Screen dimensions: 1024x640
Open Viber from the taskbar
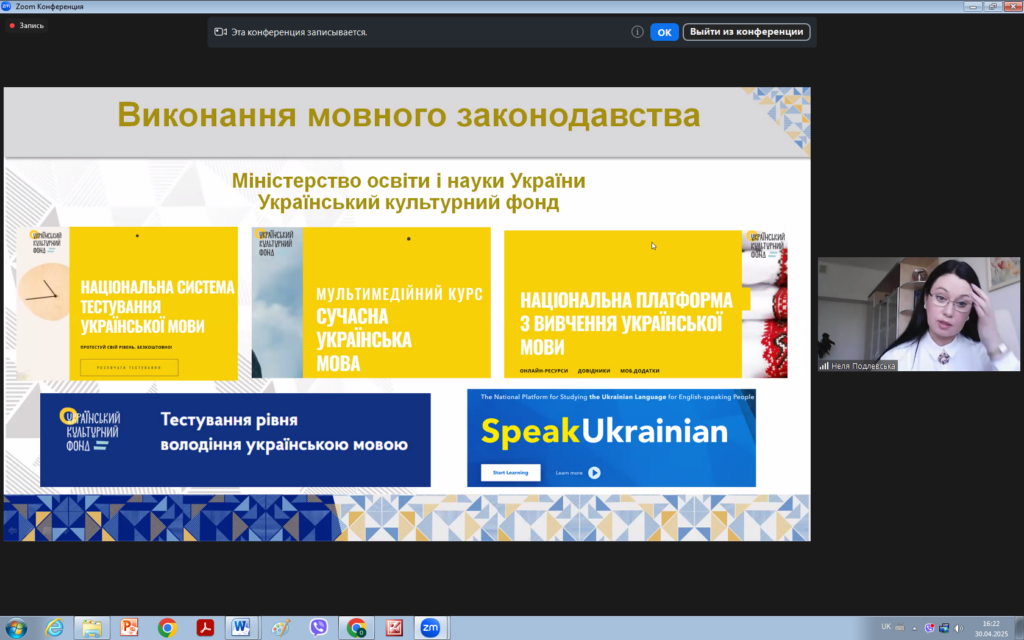coord(318,628)
